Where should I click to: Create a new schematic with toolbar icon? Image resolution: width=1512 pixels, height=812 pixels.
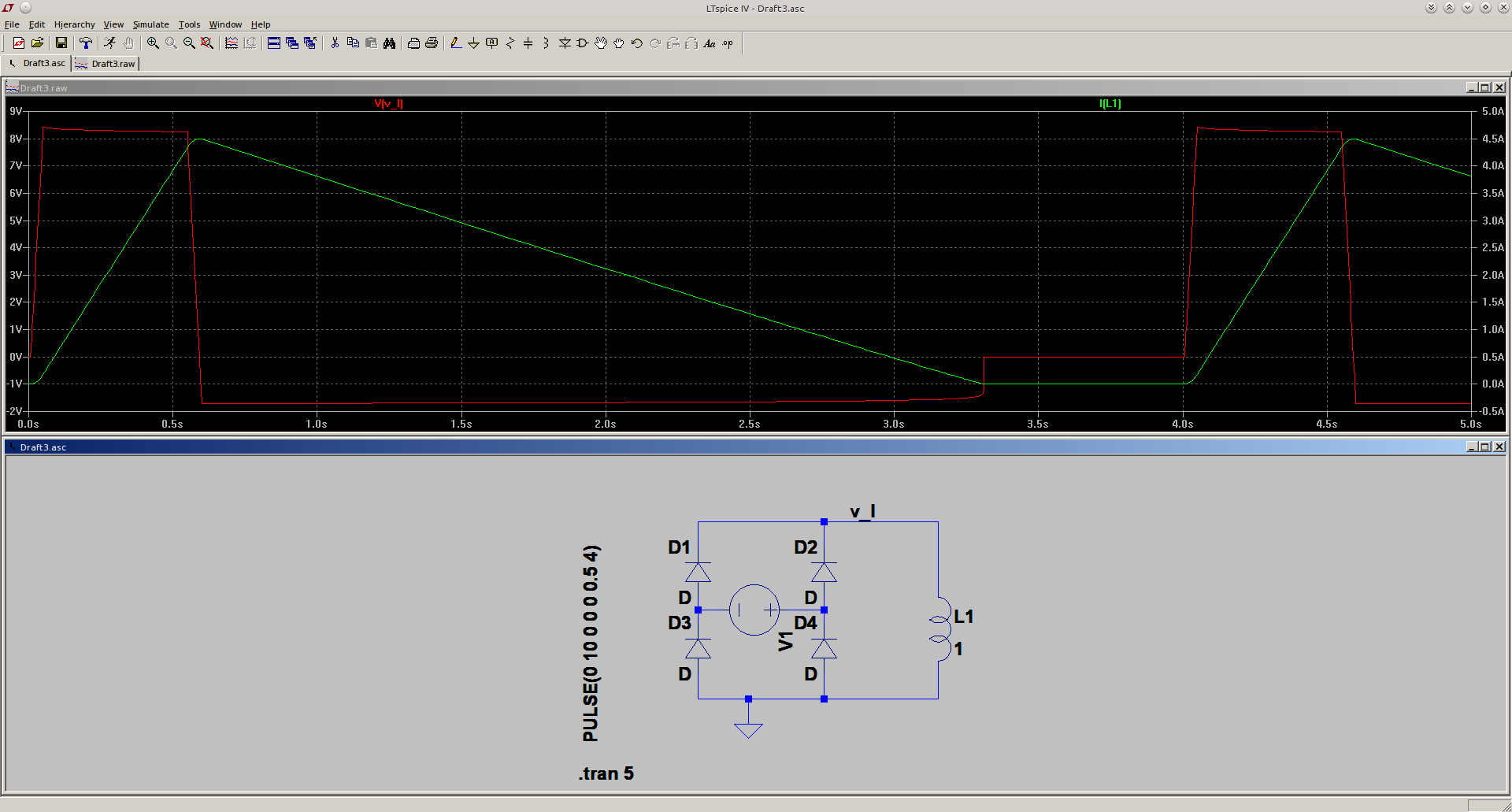click(x=19, y=43)
